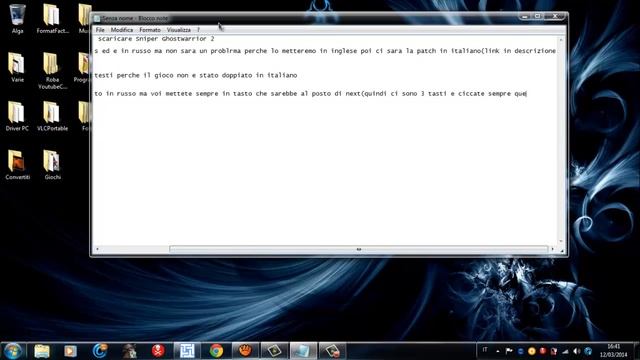The image size is (640, 360).
Task: Show hidden system tray icons
Action: pyautogui.click(x=498, y=351)
